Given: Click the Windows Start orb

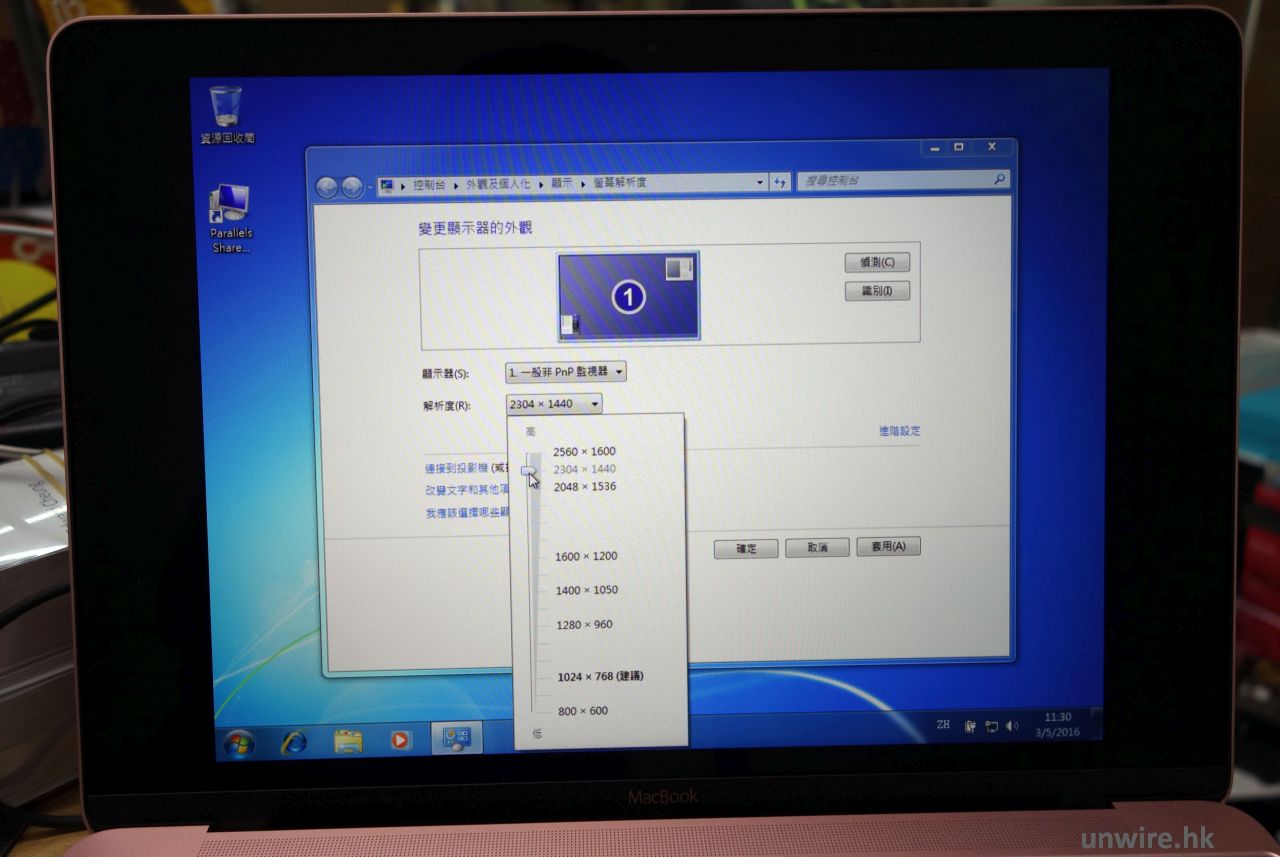Looking at the screenshot, I should point(239,742).
